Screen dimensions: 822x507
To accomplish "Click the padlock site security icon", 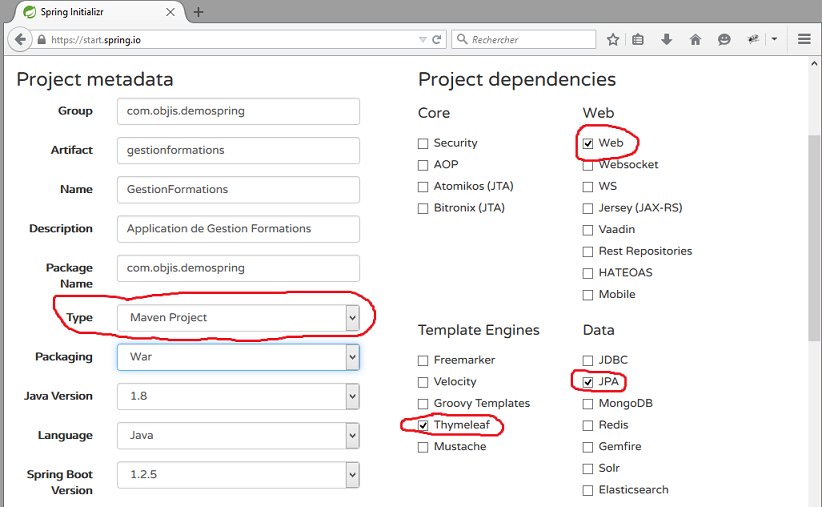I will (41, 39).
